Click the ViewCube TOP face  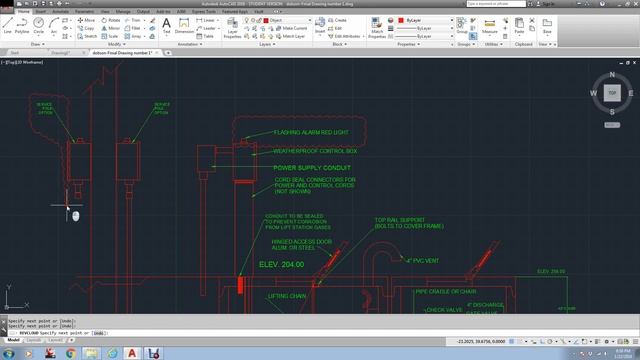pos(612,93)
